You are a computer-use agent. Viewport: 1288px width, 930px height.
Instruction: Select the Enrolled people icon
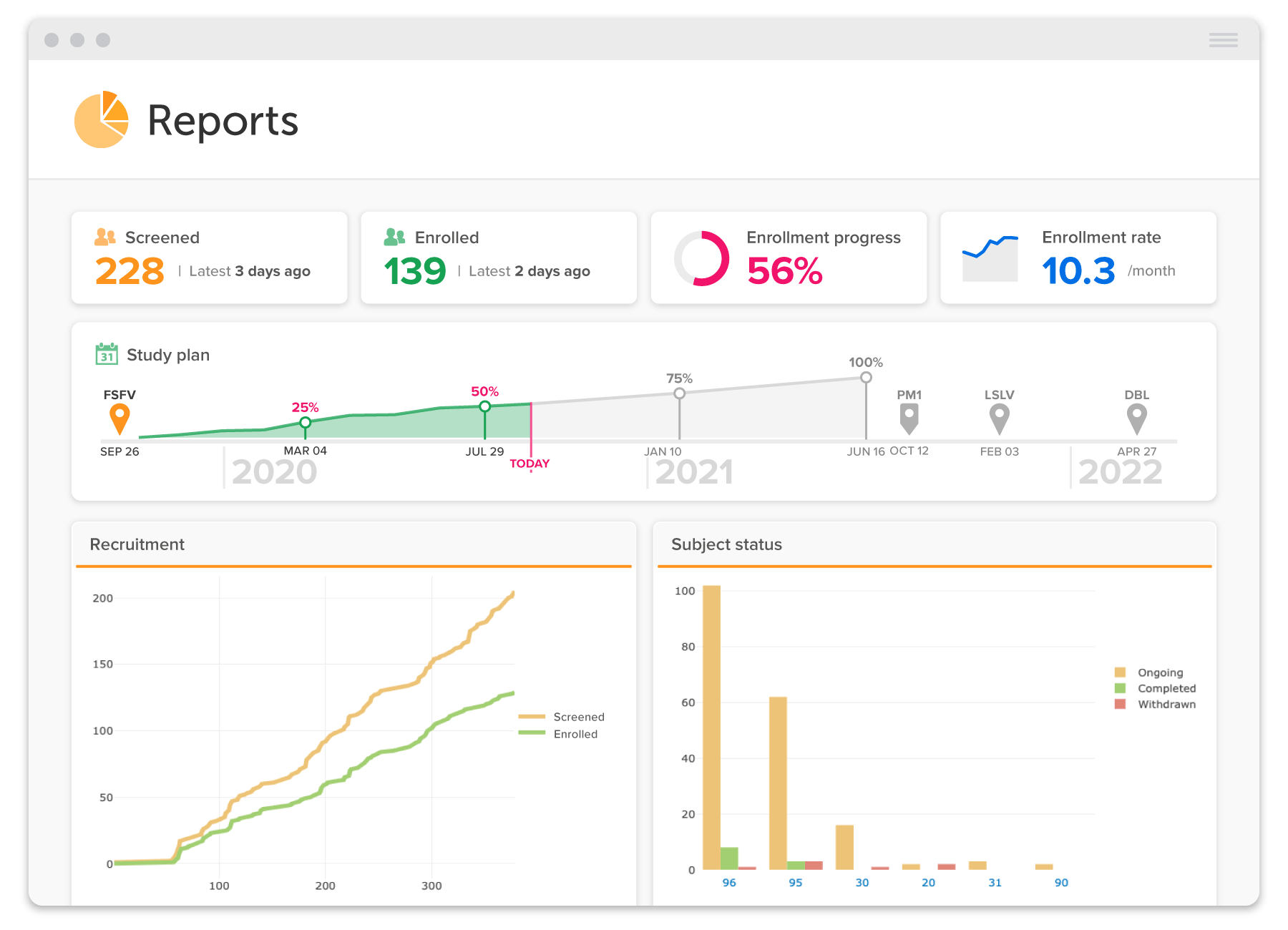click(394, 237)
